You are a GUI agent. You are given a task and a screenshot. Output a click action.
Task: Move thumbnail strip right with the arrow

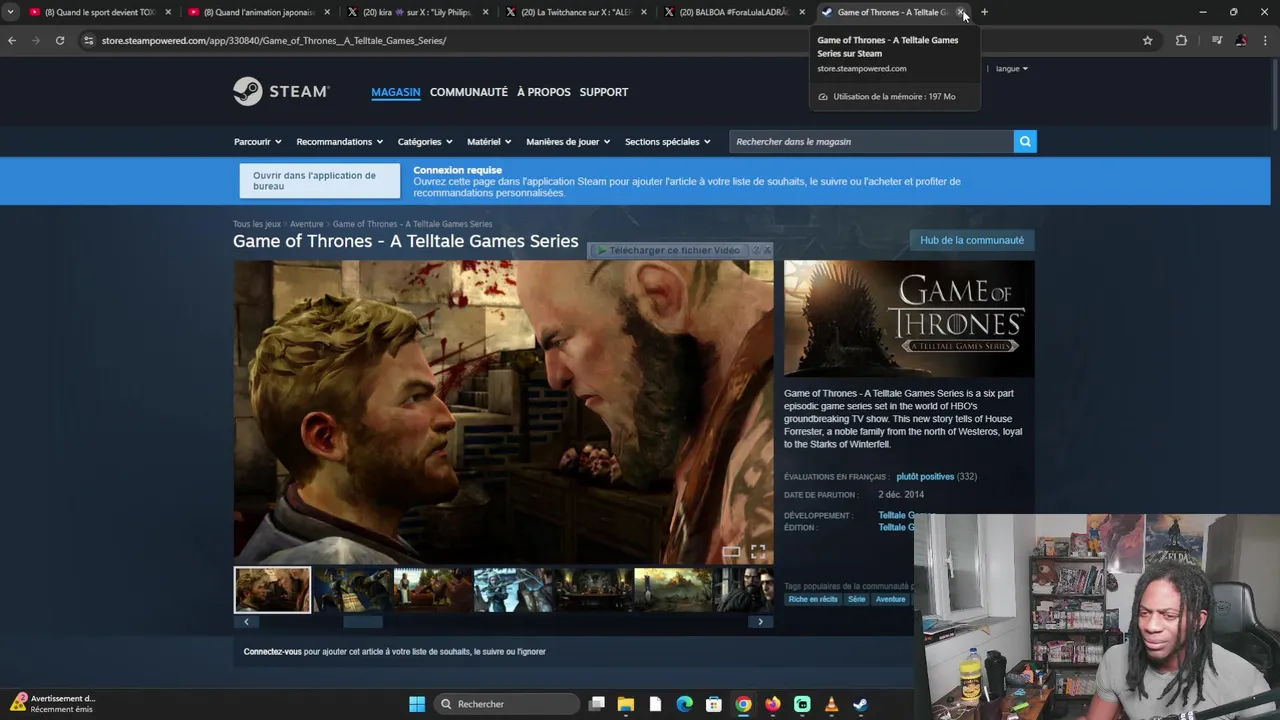760,622
